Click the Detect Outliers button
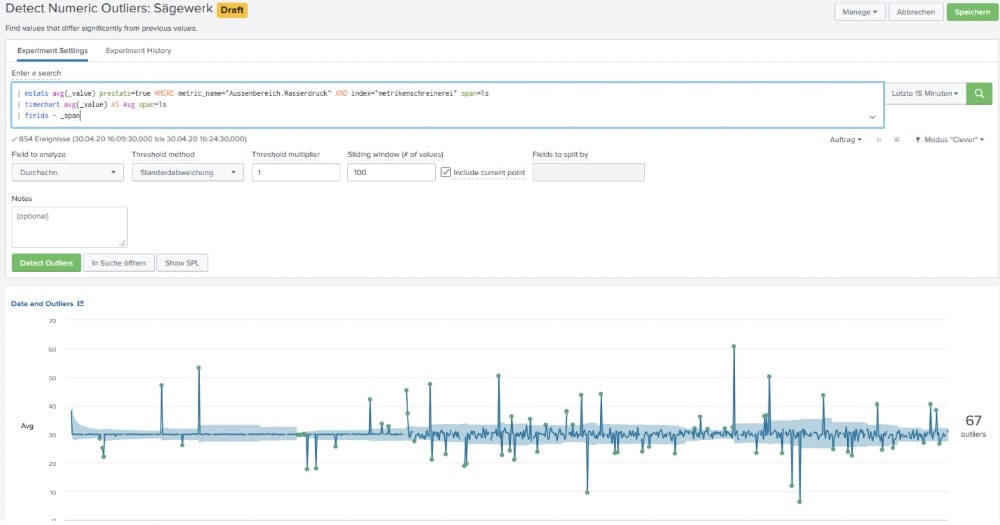Screen dimensions: 1000x525 tap(47, 263)
